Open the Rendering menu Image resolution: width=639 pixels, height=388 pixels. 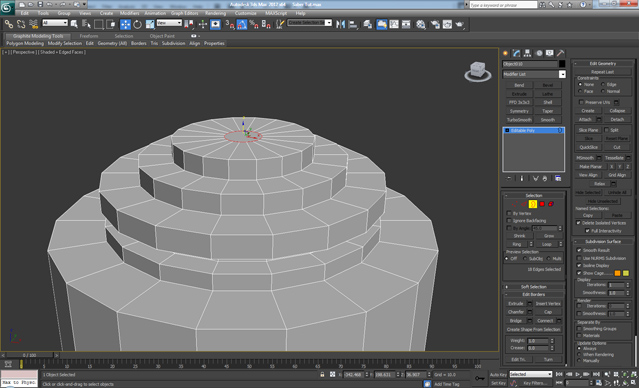[x=216, y=13]
